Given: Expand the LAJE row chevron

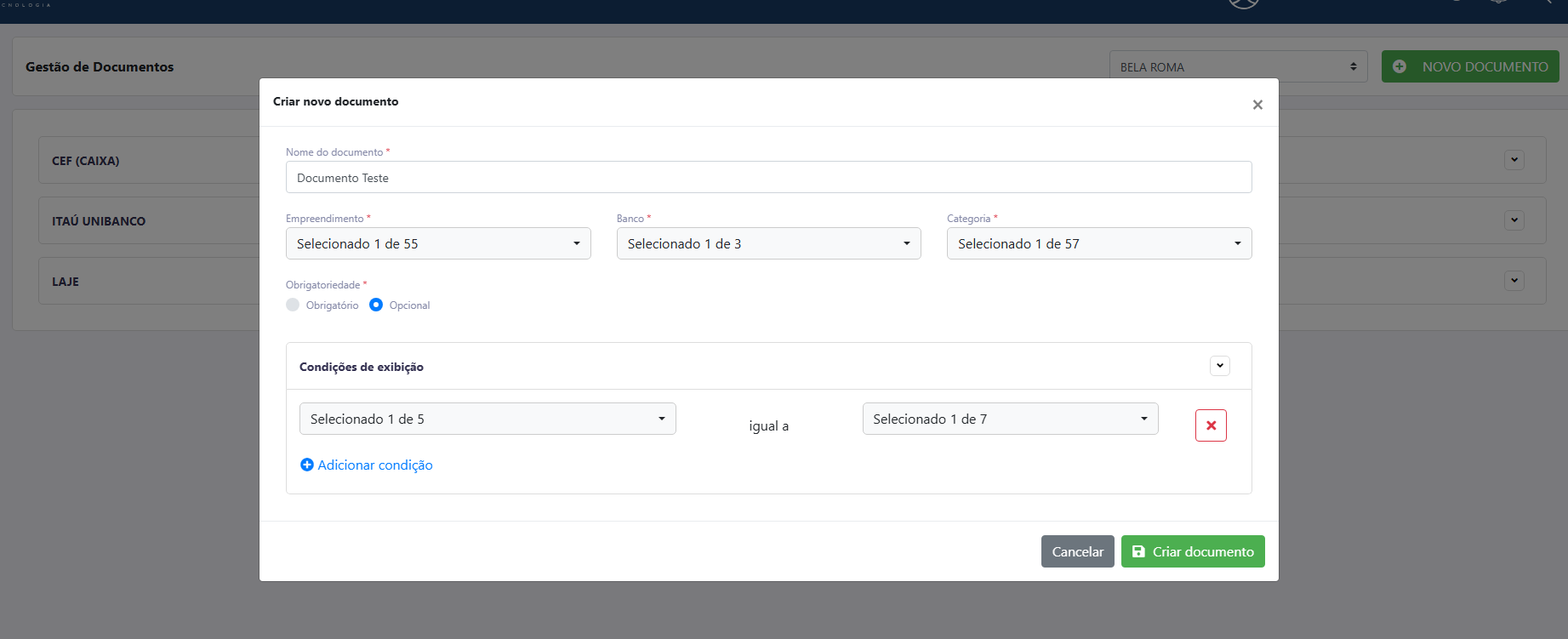Looking at the screenshot, I should 1514,281.
